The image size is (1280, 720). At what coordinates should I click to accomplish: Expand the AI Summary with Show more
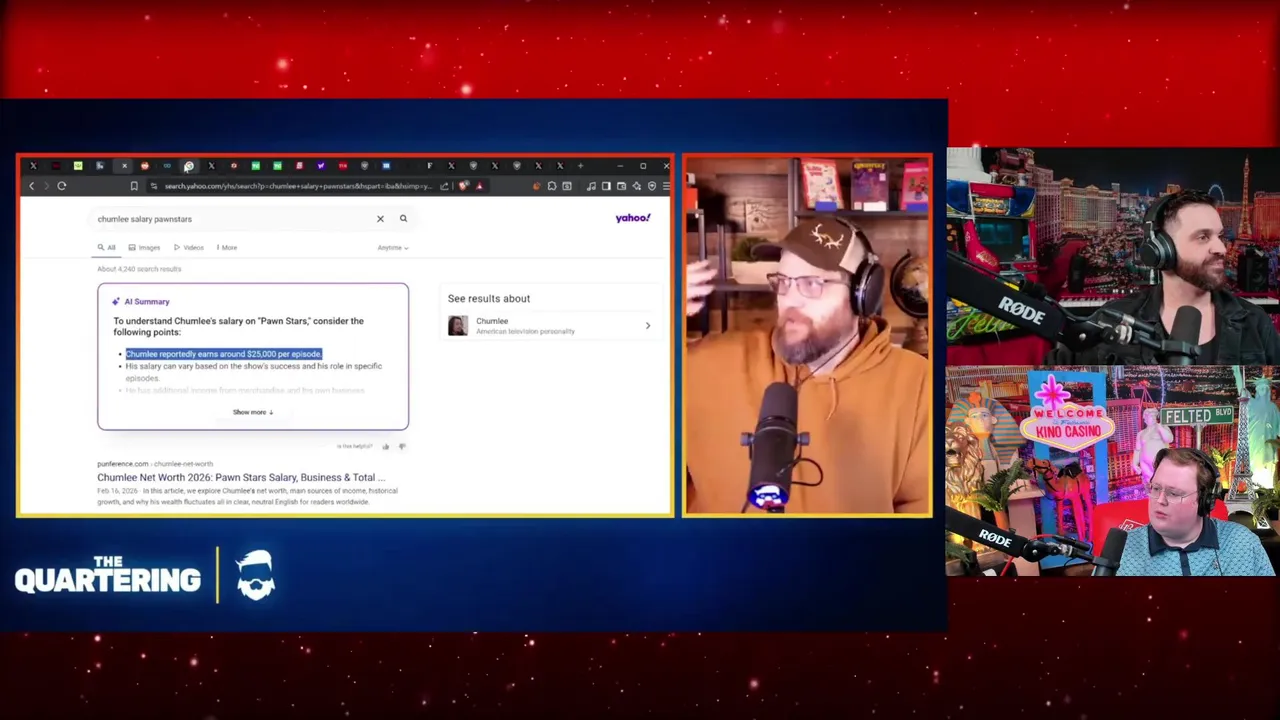[253, 412]
